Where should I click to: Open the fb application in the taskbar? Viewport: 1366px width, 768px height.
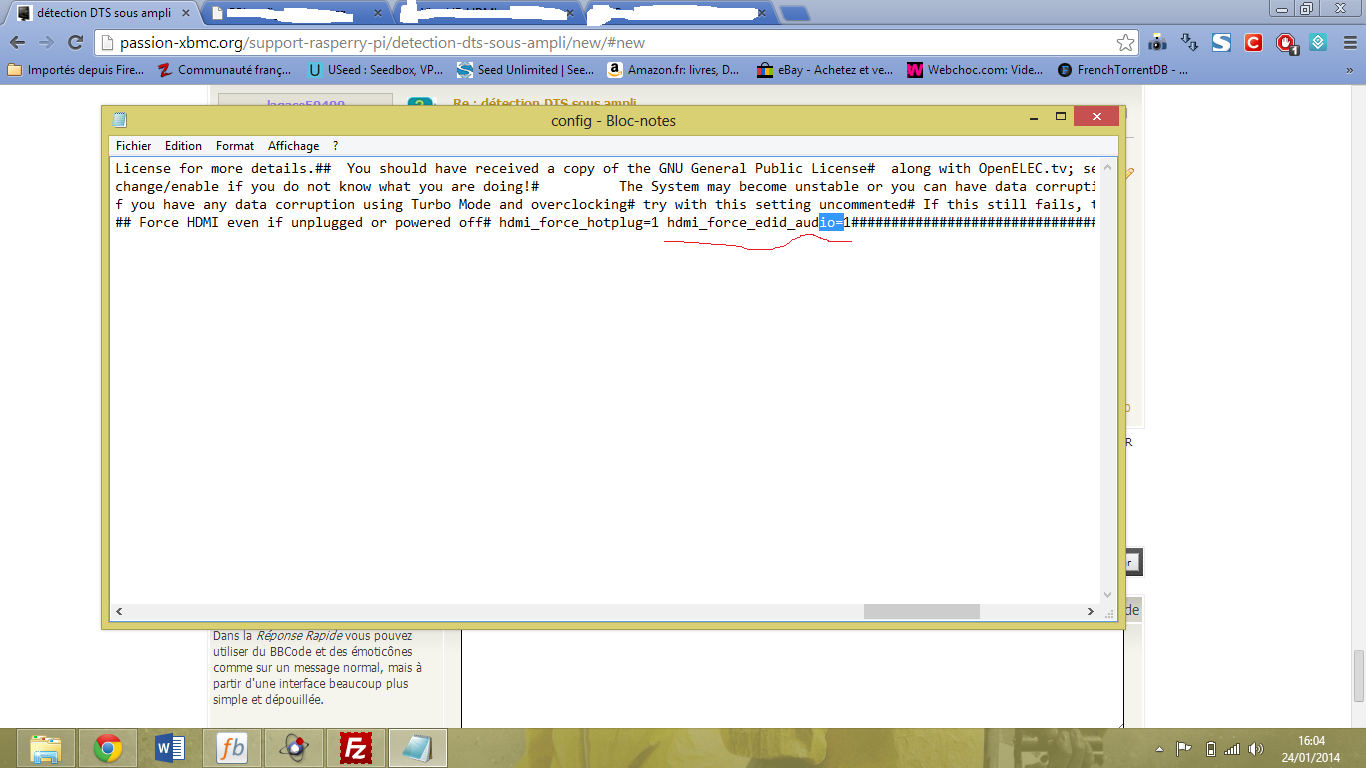click(x=232, y=747)
